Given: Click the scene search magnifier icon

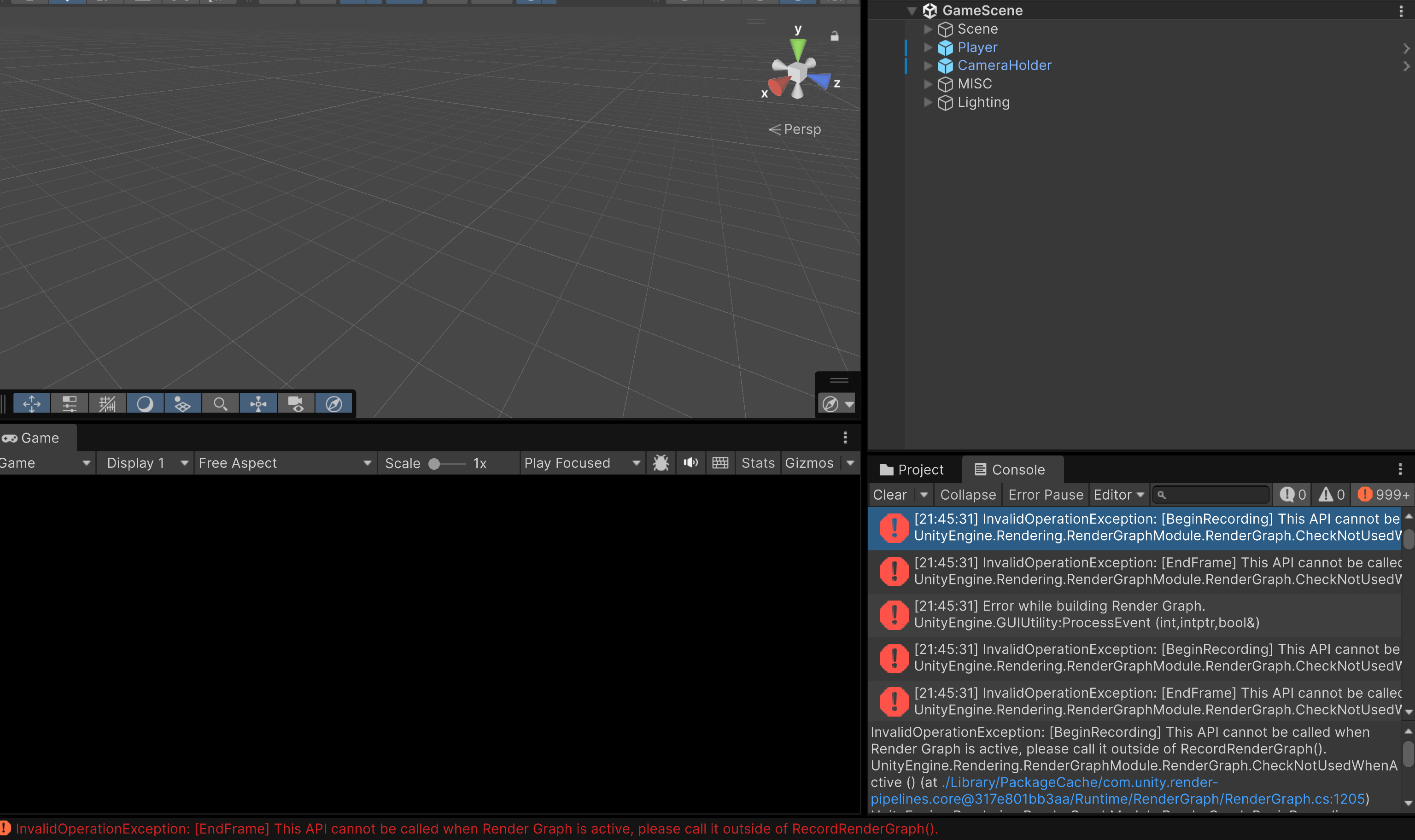Looking at the screenshot, I should 220,404.
